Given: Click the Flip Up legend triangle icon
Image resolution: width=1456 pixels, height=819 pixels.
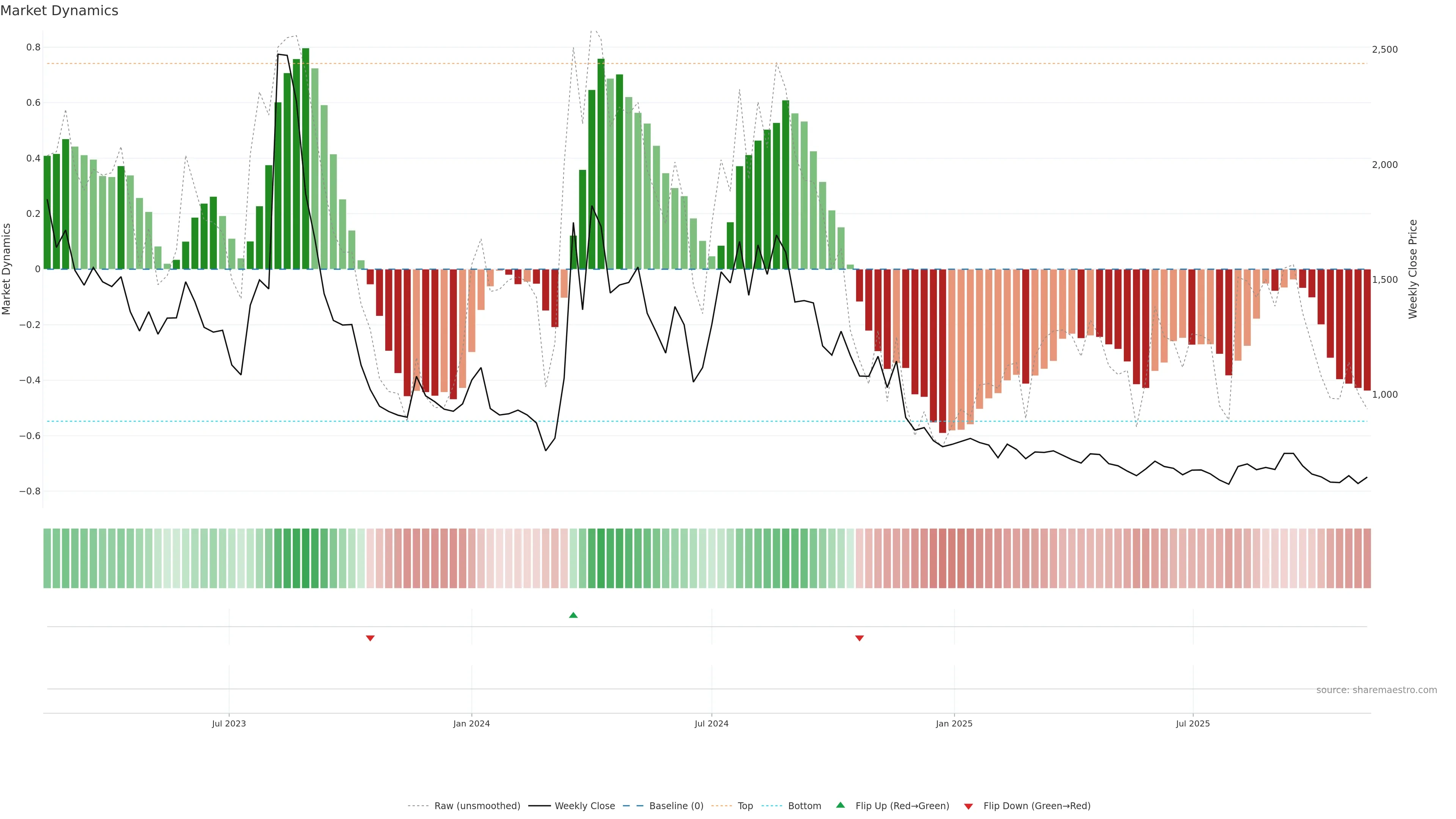Looking at the screenshot, I should (841, 805).
